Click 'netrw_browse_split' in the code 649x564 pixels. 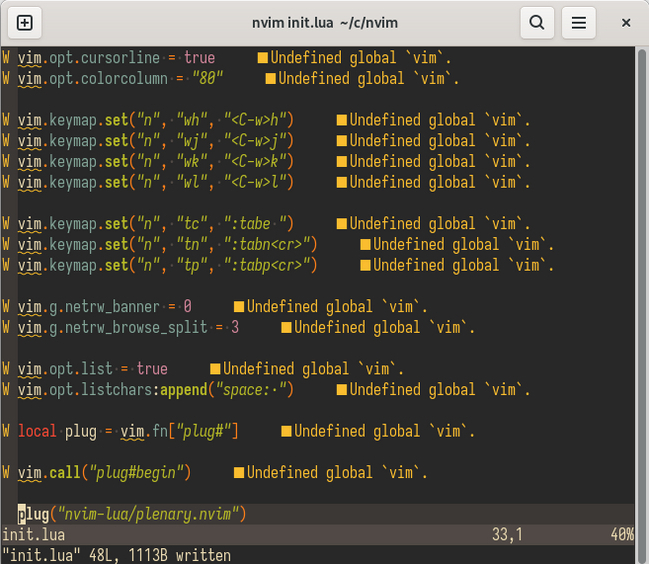click(136, 328)
